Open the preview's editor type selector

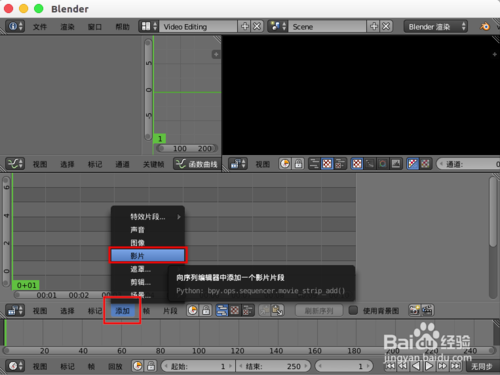point(238,164)
